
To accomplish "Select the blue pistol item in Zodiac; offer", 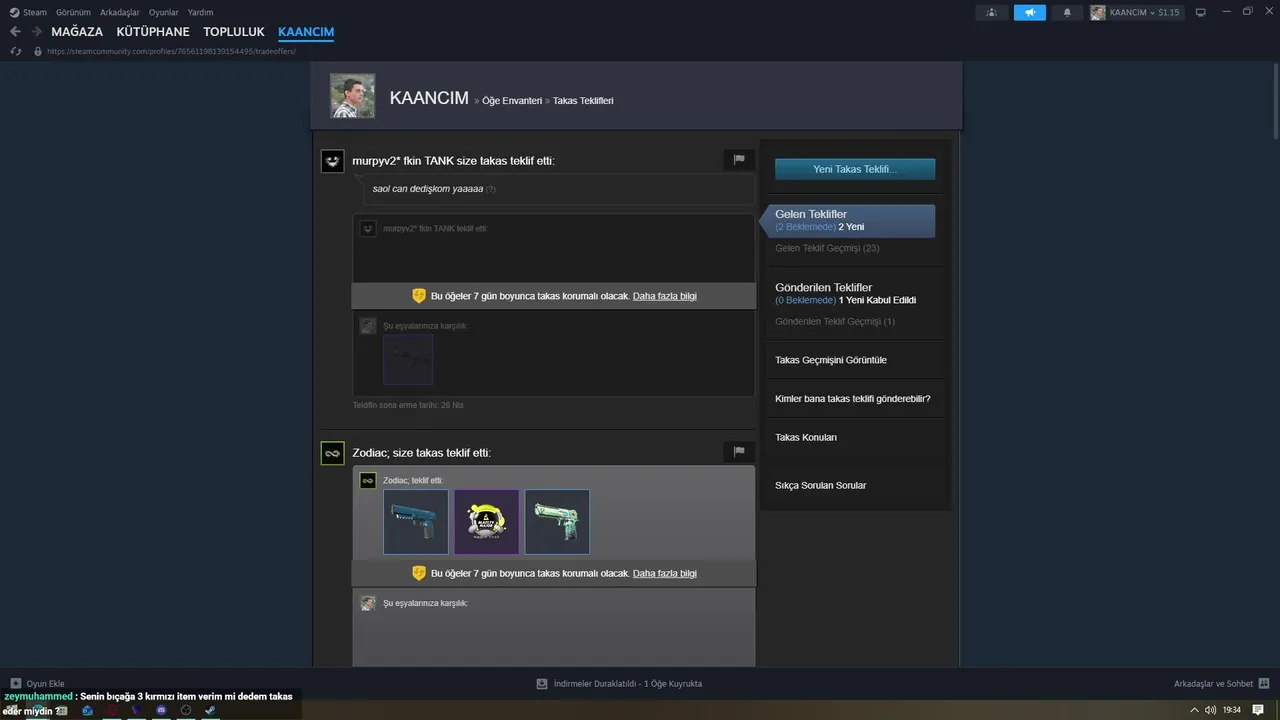I will 416,522.
